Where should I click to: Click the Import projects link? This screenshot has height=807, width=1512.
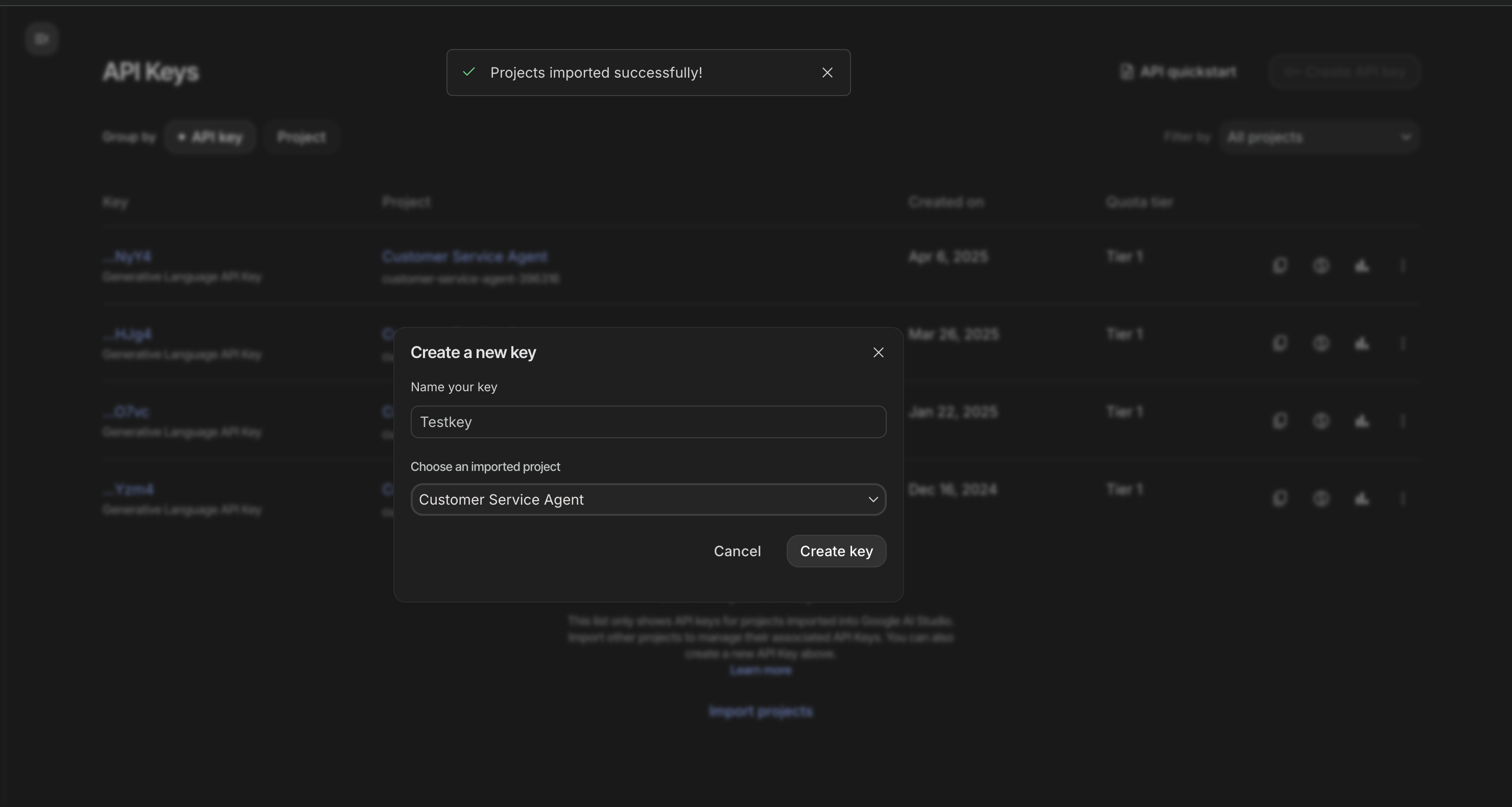pyautogui.click(x=761, y=711)
